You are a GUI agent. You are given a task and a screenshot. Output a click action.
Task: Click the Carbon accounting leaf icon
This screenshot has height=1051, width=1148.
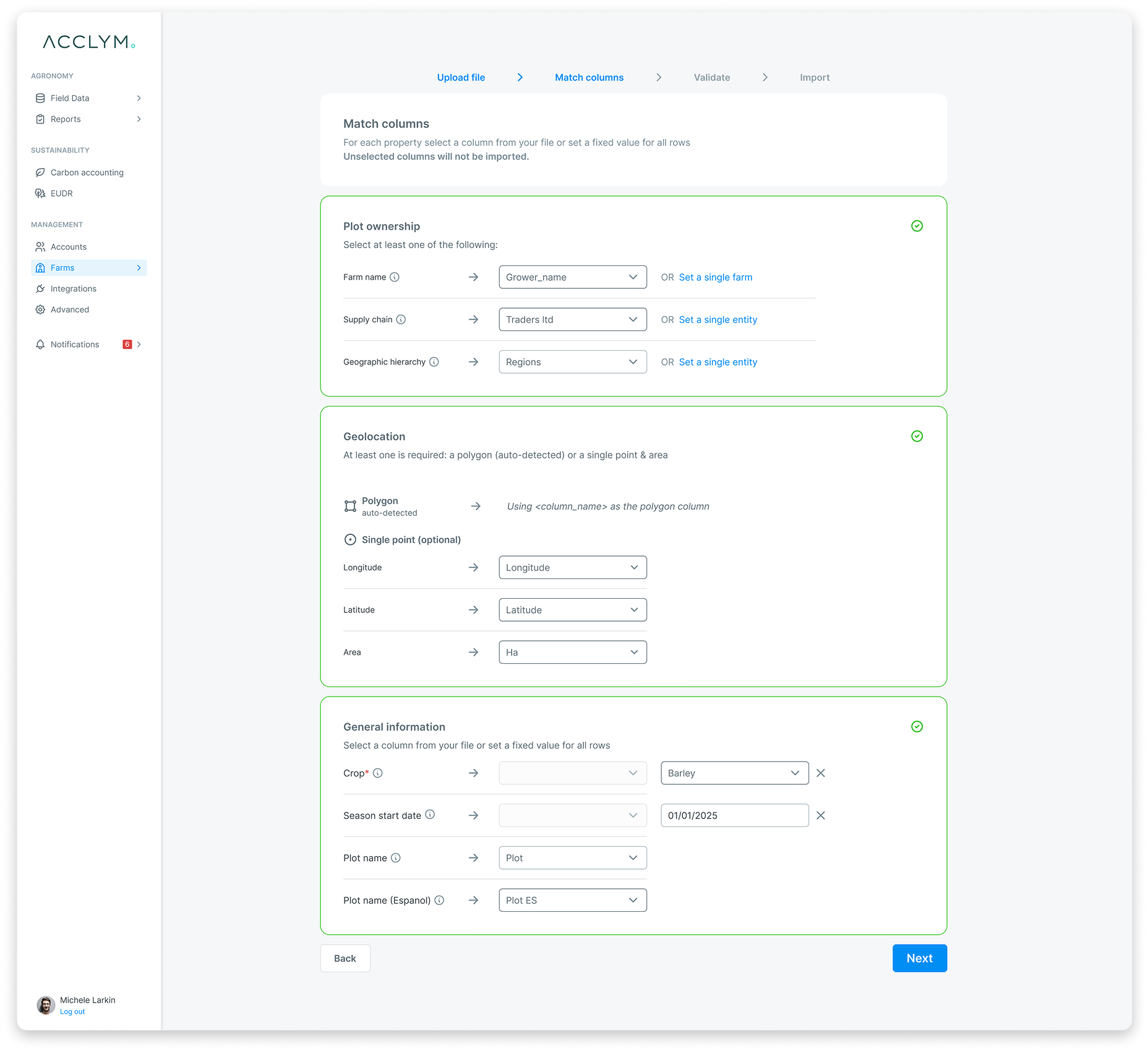40,173
